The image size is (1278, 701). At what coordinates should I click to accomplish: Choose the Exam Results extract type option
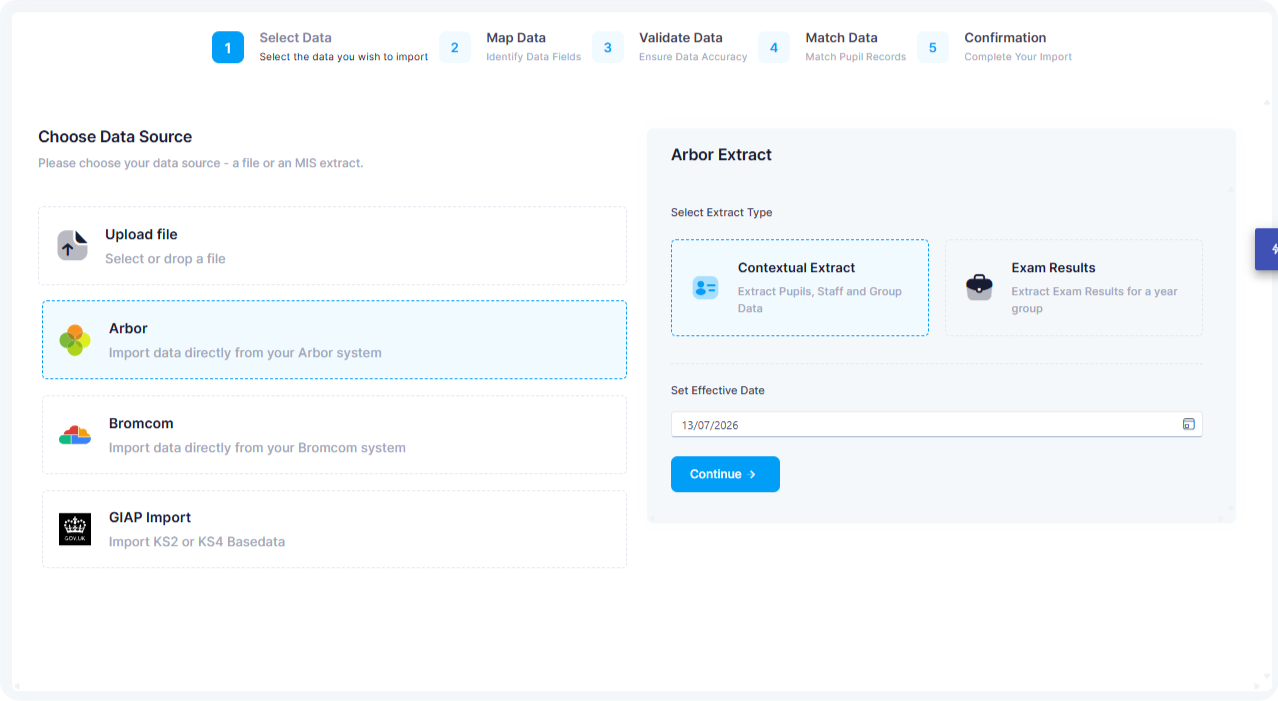point(1074,288)
